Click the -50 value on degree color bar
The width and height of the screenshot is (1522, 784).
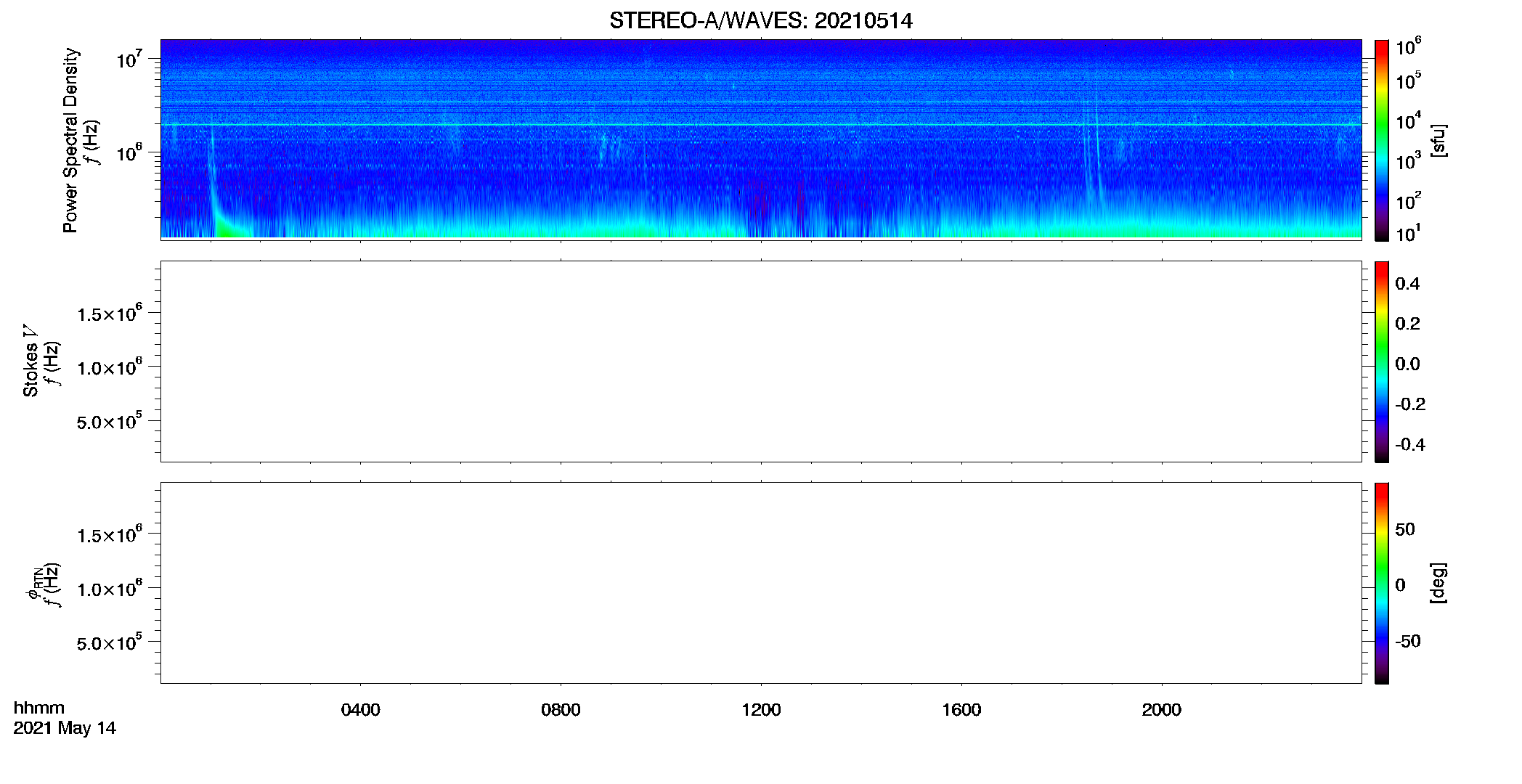1408,642
